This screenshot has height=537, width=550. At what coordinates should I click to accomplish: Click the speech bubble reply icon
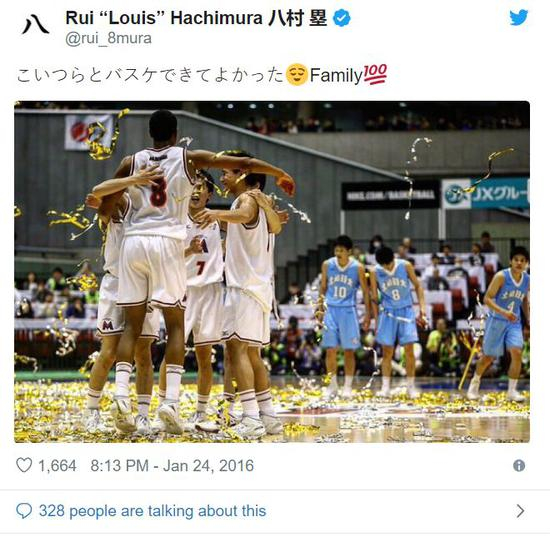pyautogui.click(x=24, y=511)
